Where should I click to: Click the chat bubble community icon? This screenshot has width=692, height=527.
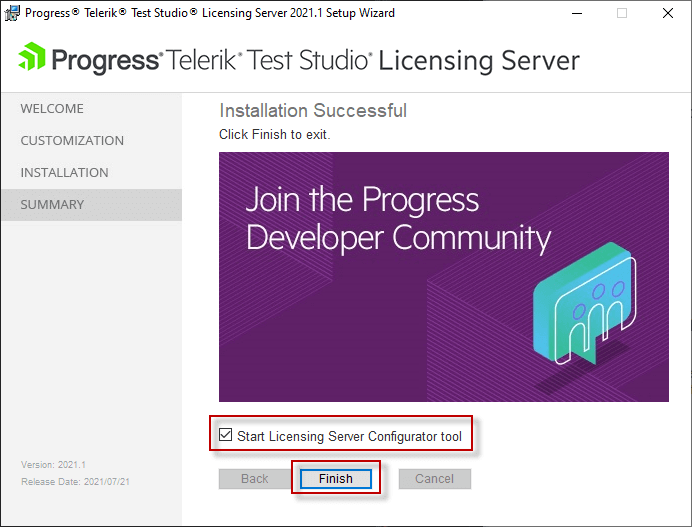(x=585, y=304)
